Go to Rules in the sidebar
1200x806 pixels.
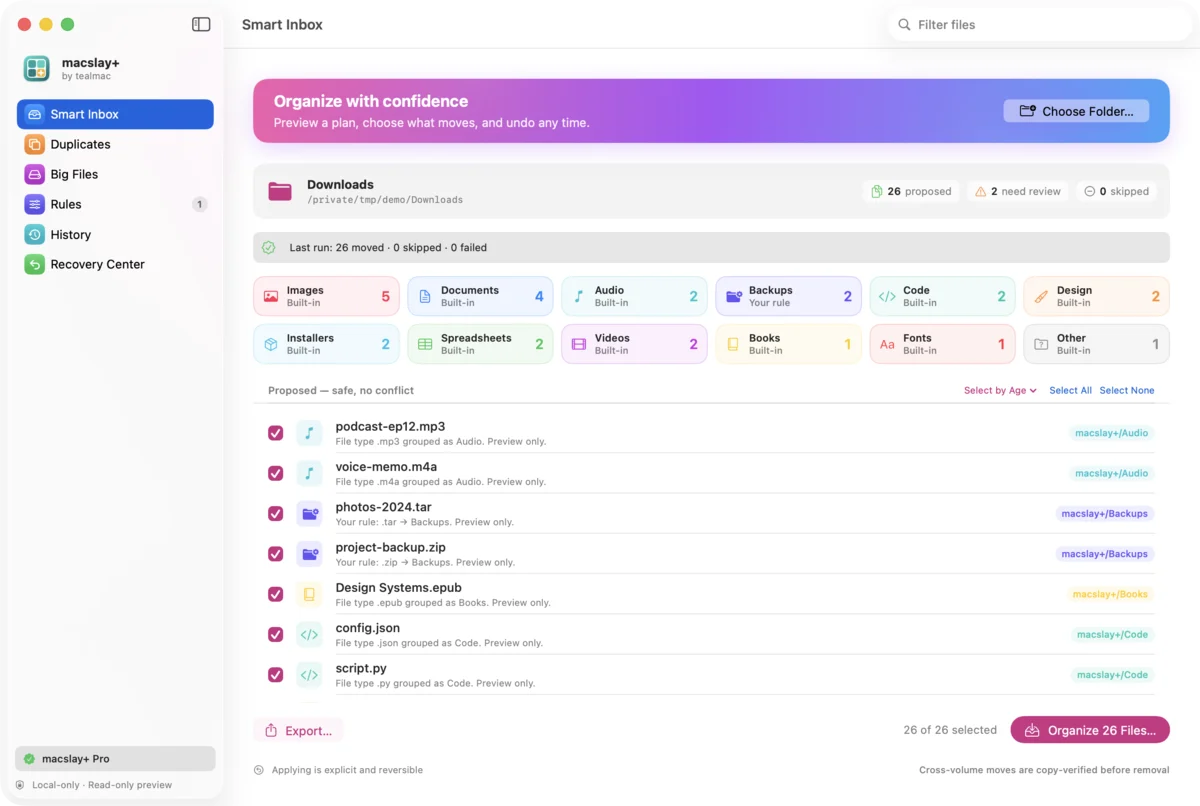pos(115,204)
